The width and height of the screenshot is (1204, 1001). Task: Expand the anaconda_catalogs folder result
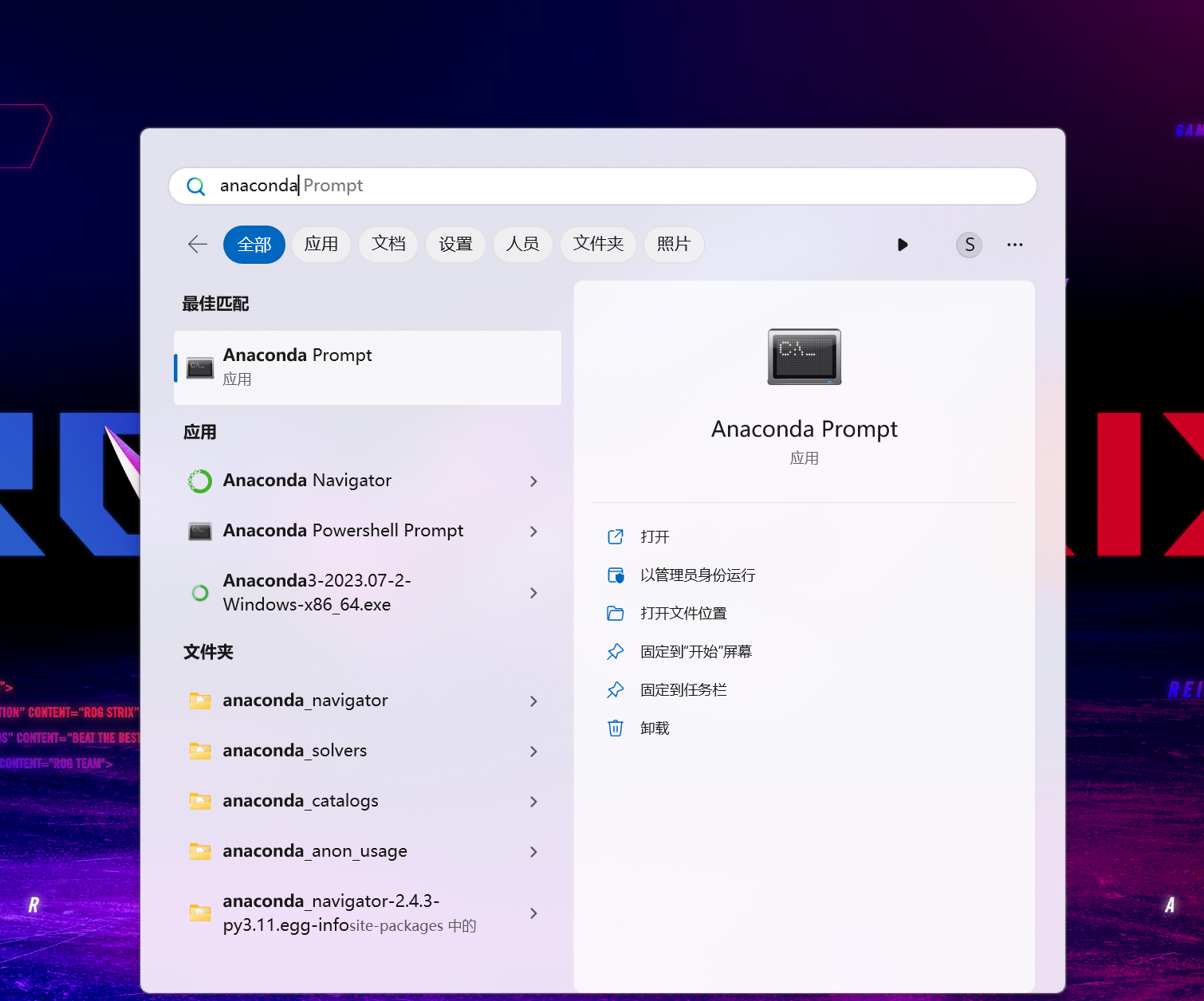pyautogui.click(x=533, y=801)
